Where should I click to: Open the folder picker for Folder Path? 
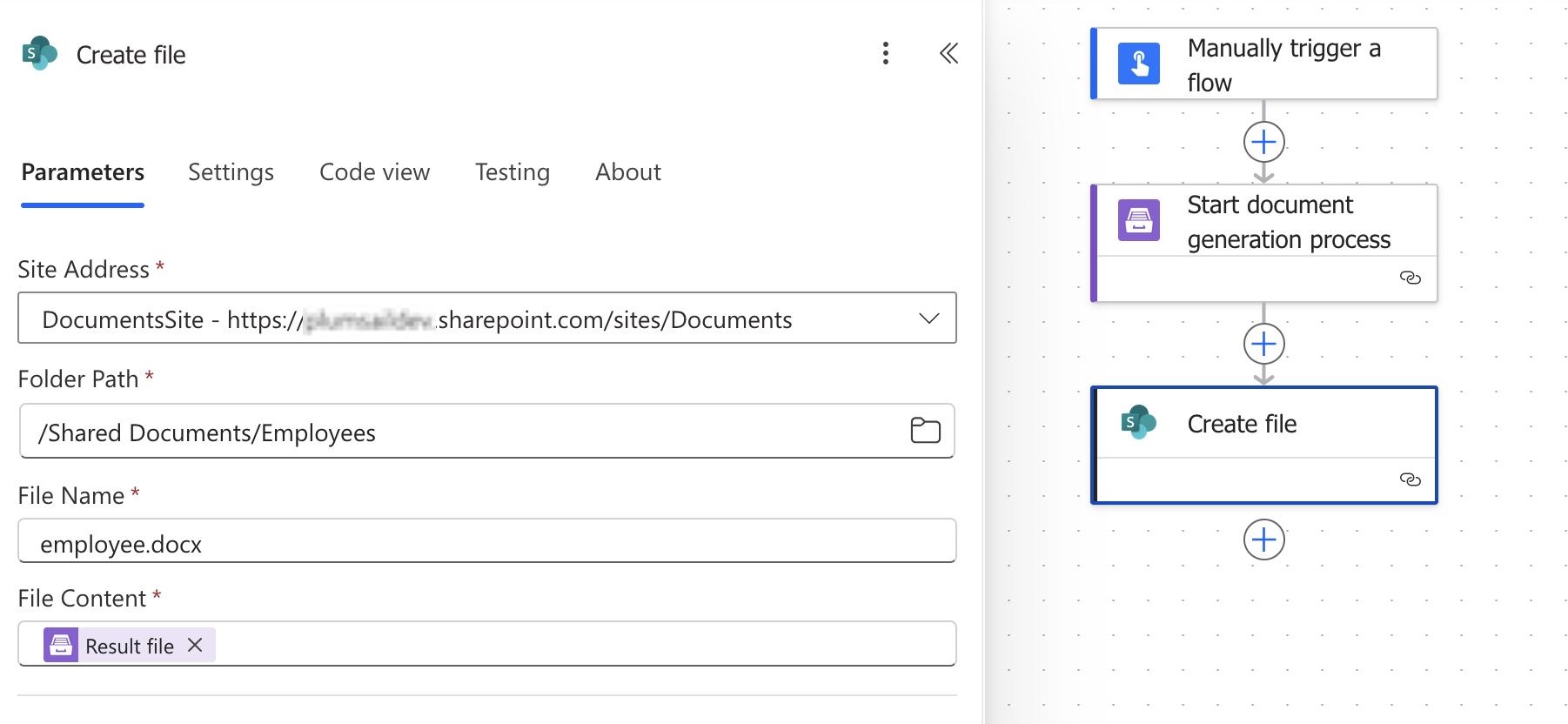925,431
